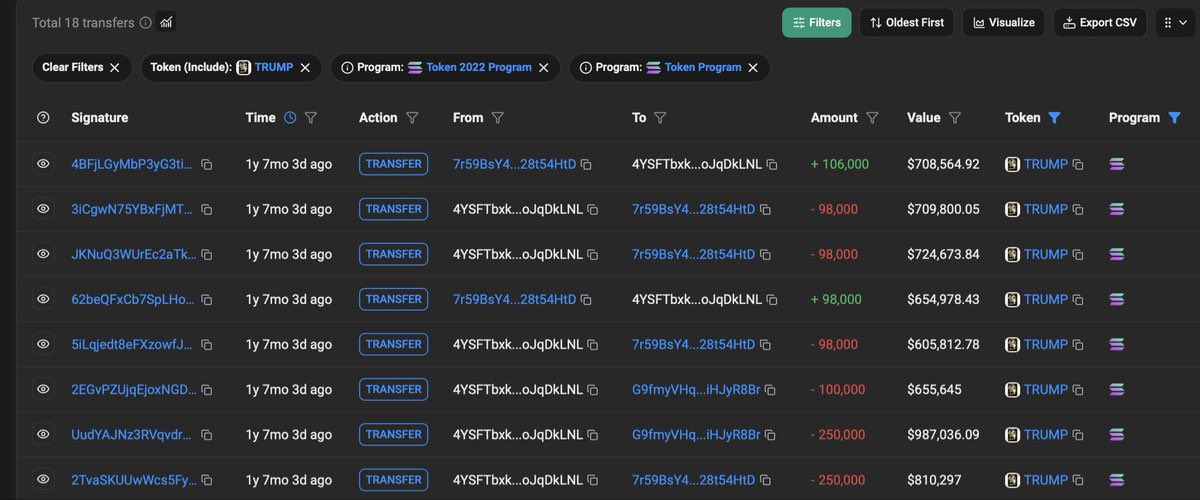Click the Signature column header

point(100,117)
